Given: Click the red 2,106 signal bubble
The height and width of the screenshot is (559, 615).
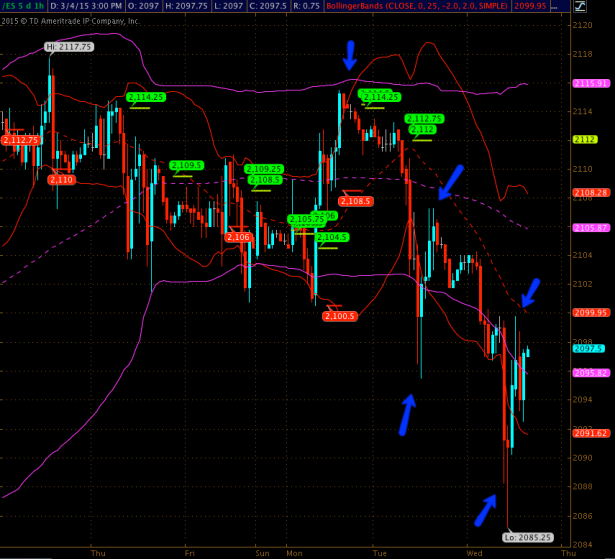Looking at the screenshot, I should pyautogui.click(x=238, y=237).
